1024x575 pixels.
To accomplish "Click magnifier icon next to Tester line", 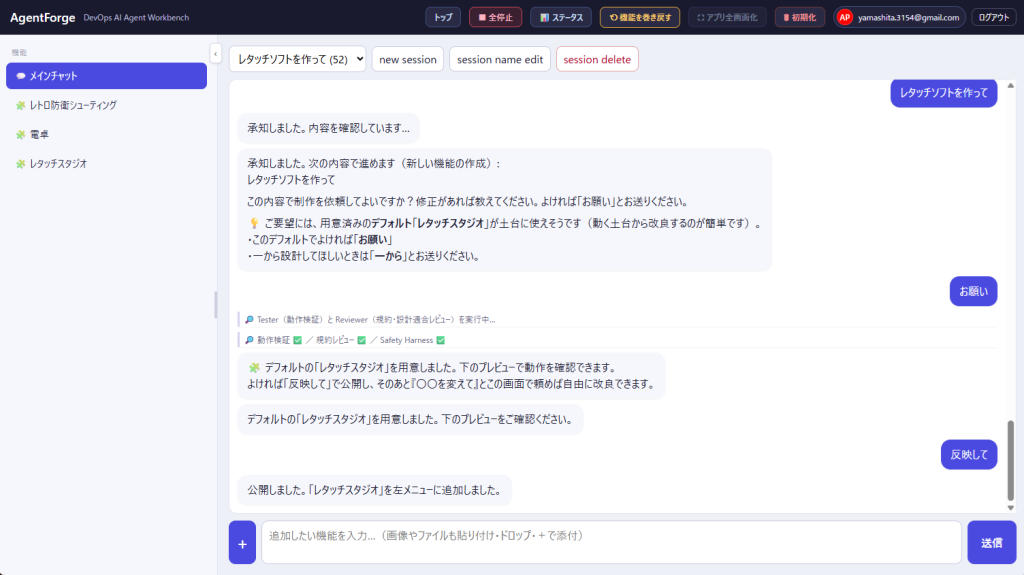I will click(249, 320).
